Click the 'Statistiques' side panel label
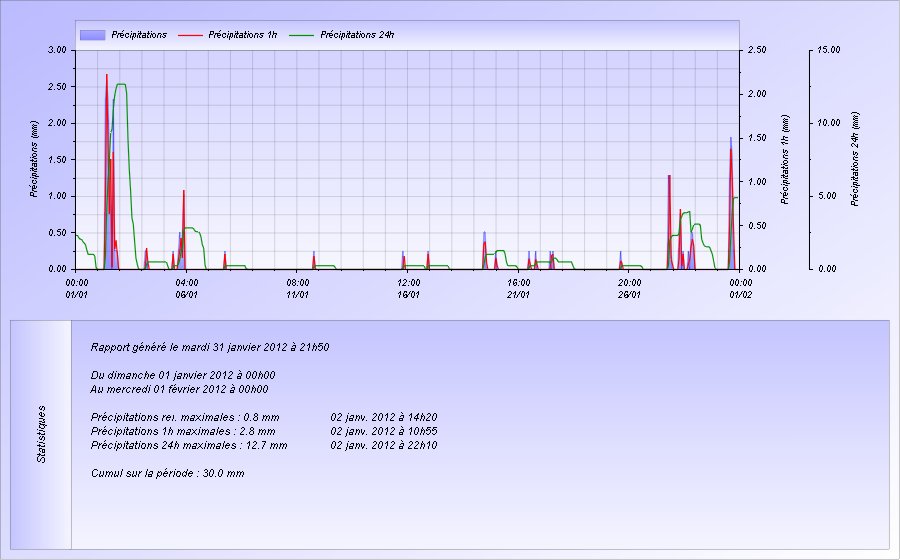The height and width of the screenshot is (560, 900). [41, 434]
